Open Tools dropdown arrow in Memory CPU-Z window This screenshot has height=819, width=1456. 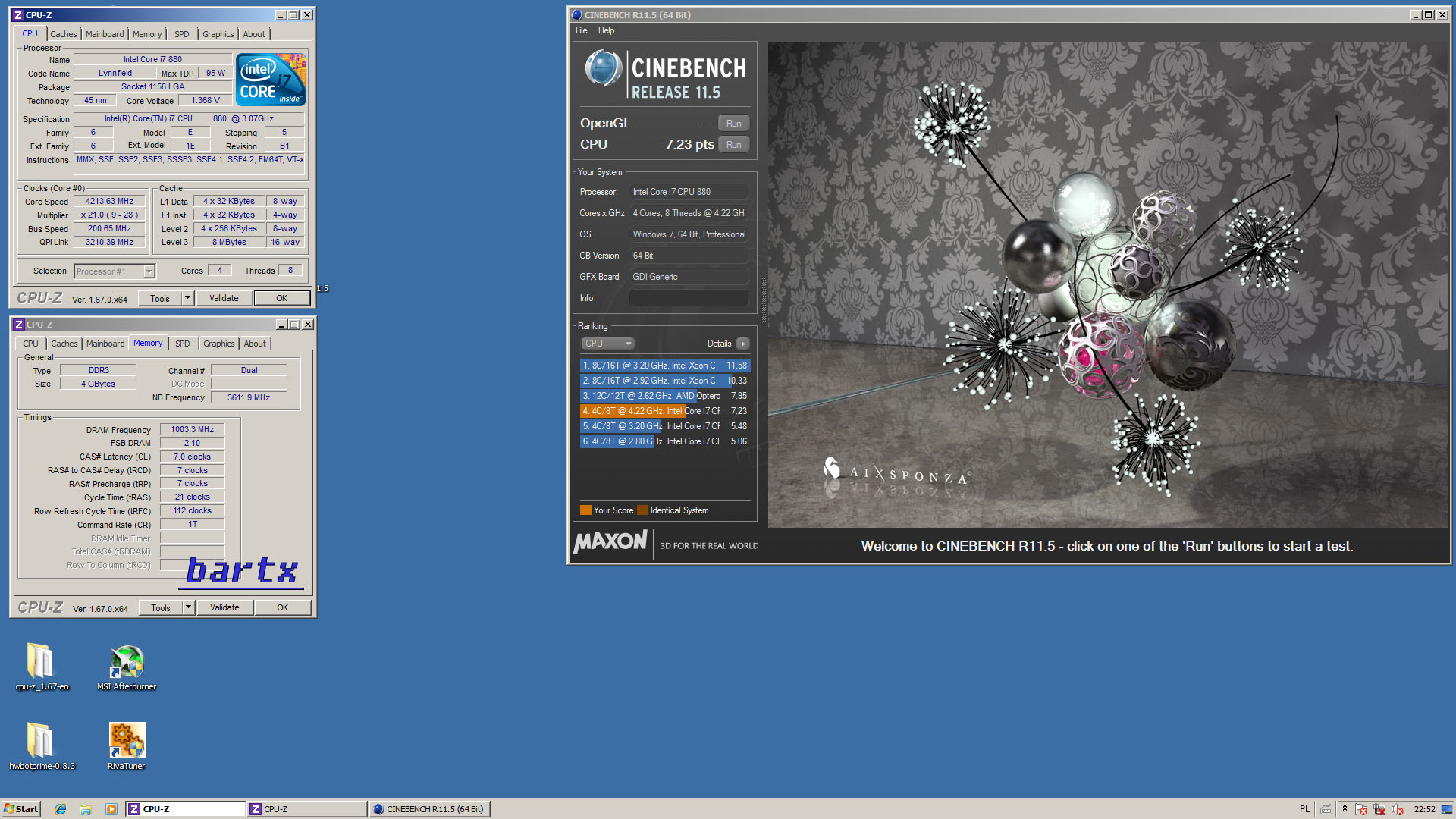(x=189, y=607)
